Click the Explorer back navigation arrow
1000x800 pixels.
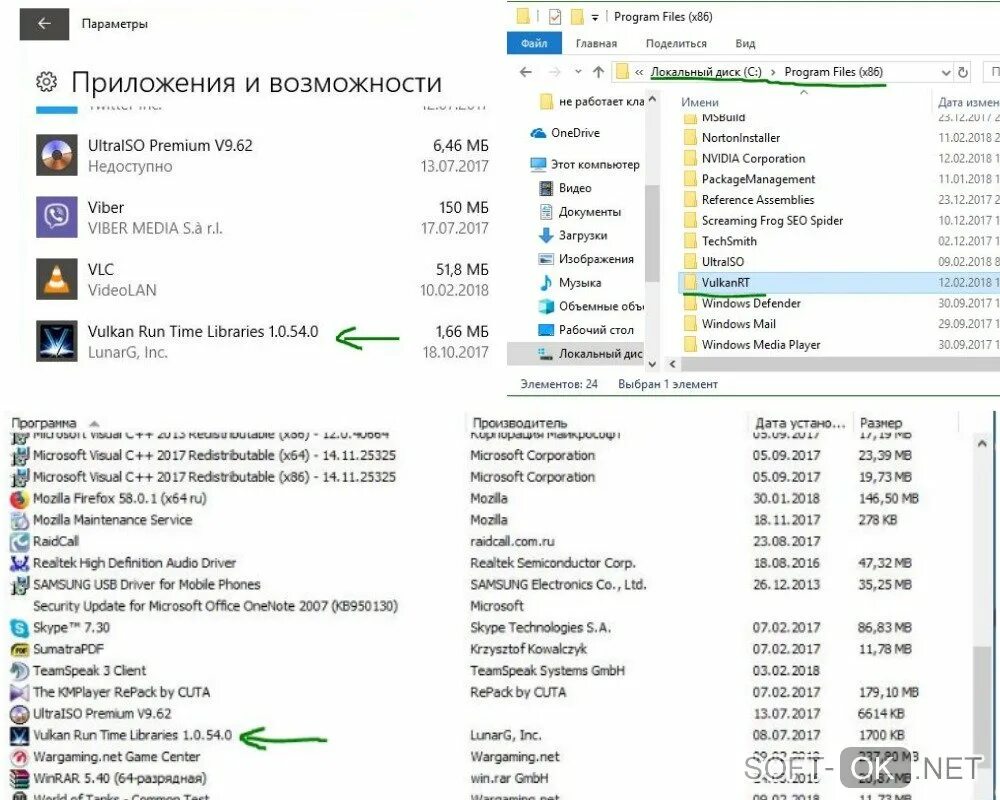pos(526,72)
